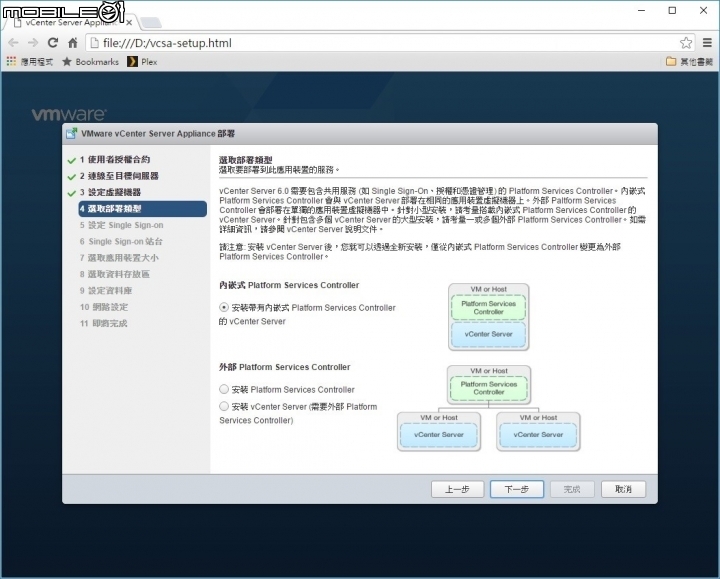The width and height of the screenshot is (720, 579).
Task: Click the 內嵌式 Platform Services Controller heading
Action: pos(289,285)
